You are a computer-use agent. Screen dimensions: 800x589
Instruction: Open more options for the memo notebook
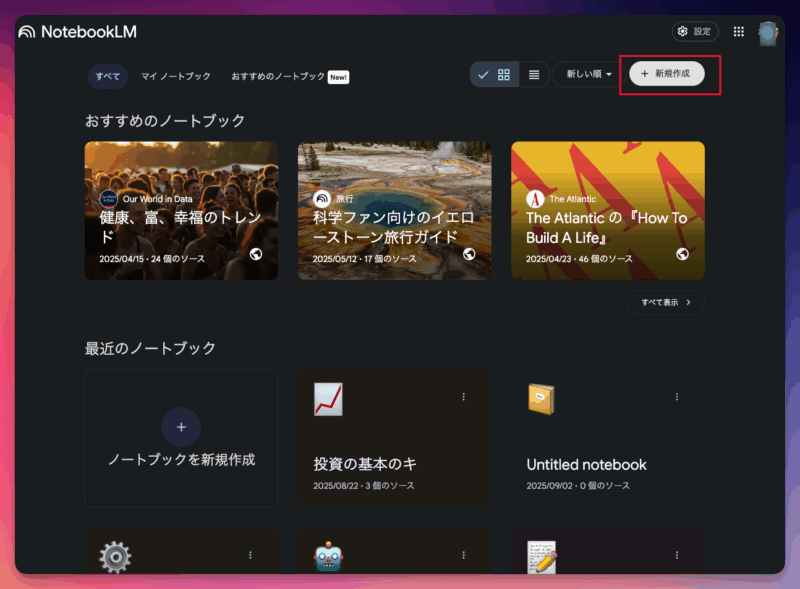click(x=677, y=555)
